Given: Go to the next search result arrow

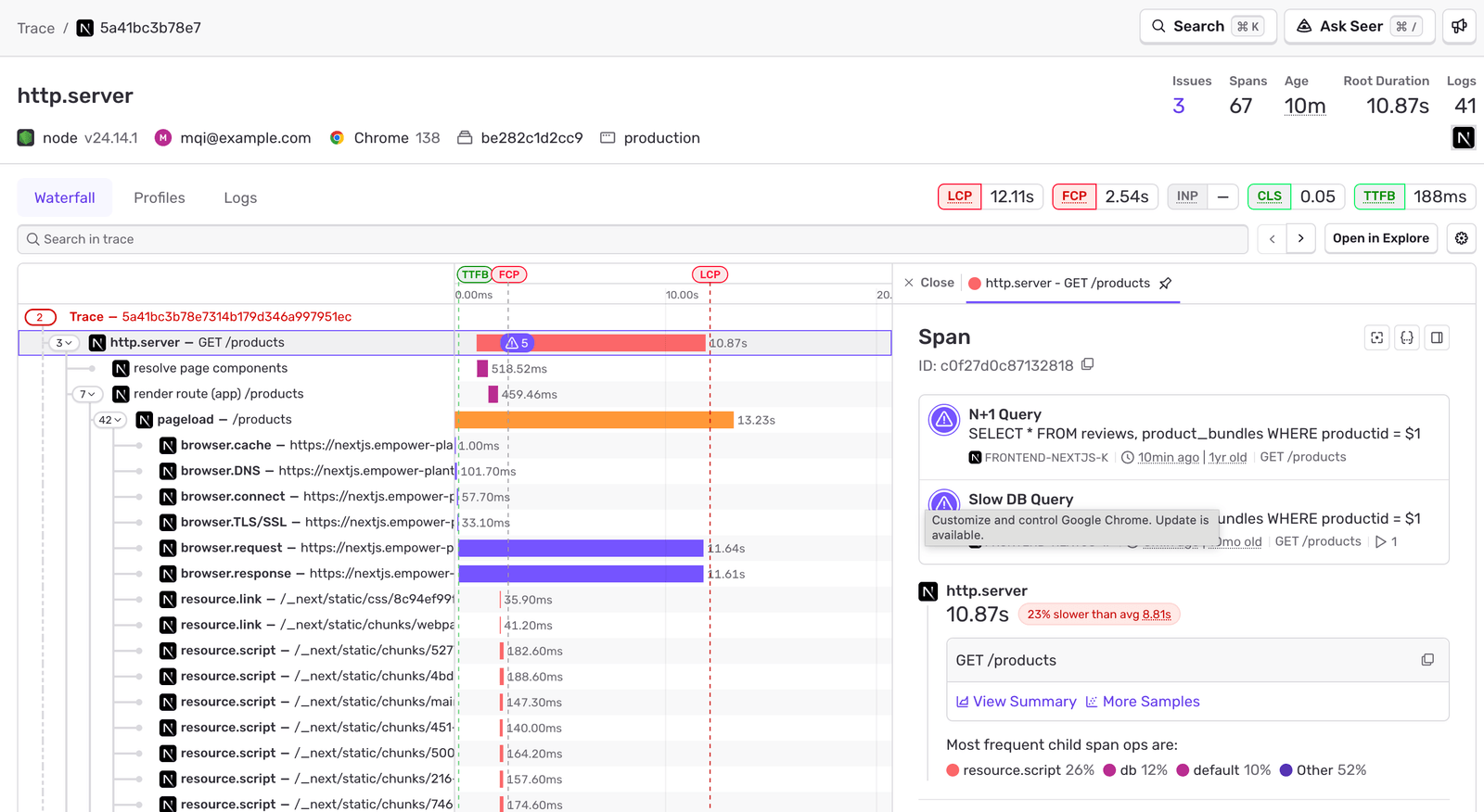Looking at the screenshot, I should pos(1301,238).
